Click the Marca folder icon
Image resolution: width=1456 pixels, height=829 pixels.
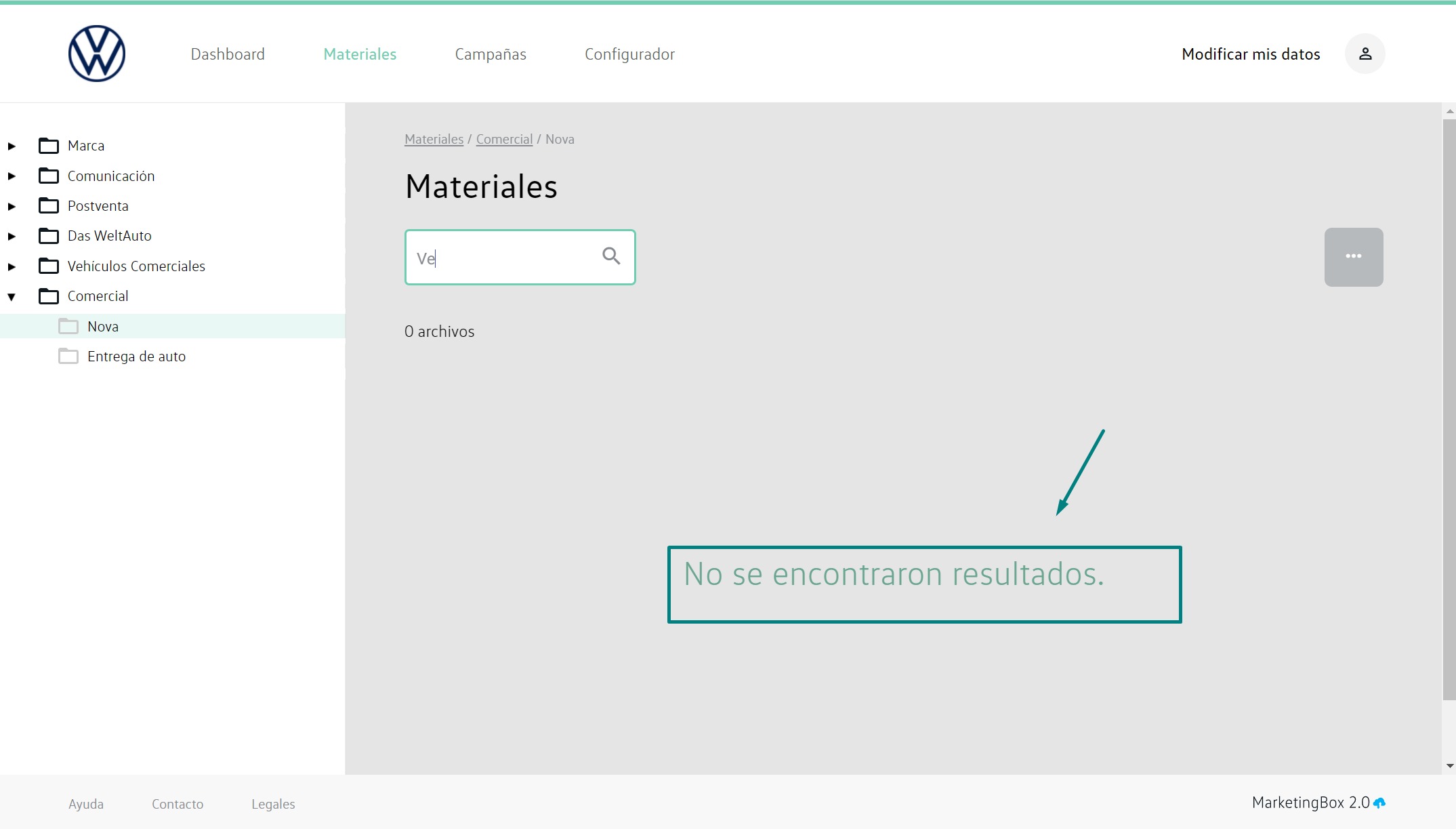tap(49, 146)
